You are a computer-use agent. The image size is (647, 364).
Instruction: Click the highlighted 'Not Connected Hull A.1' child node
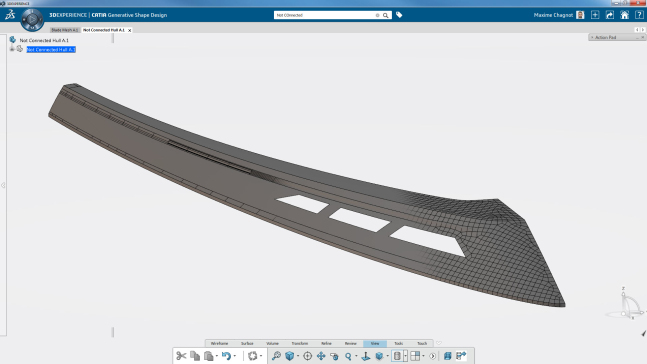51,50
